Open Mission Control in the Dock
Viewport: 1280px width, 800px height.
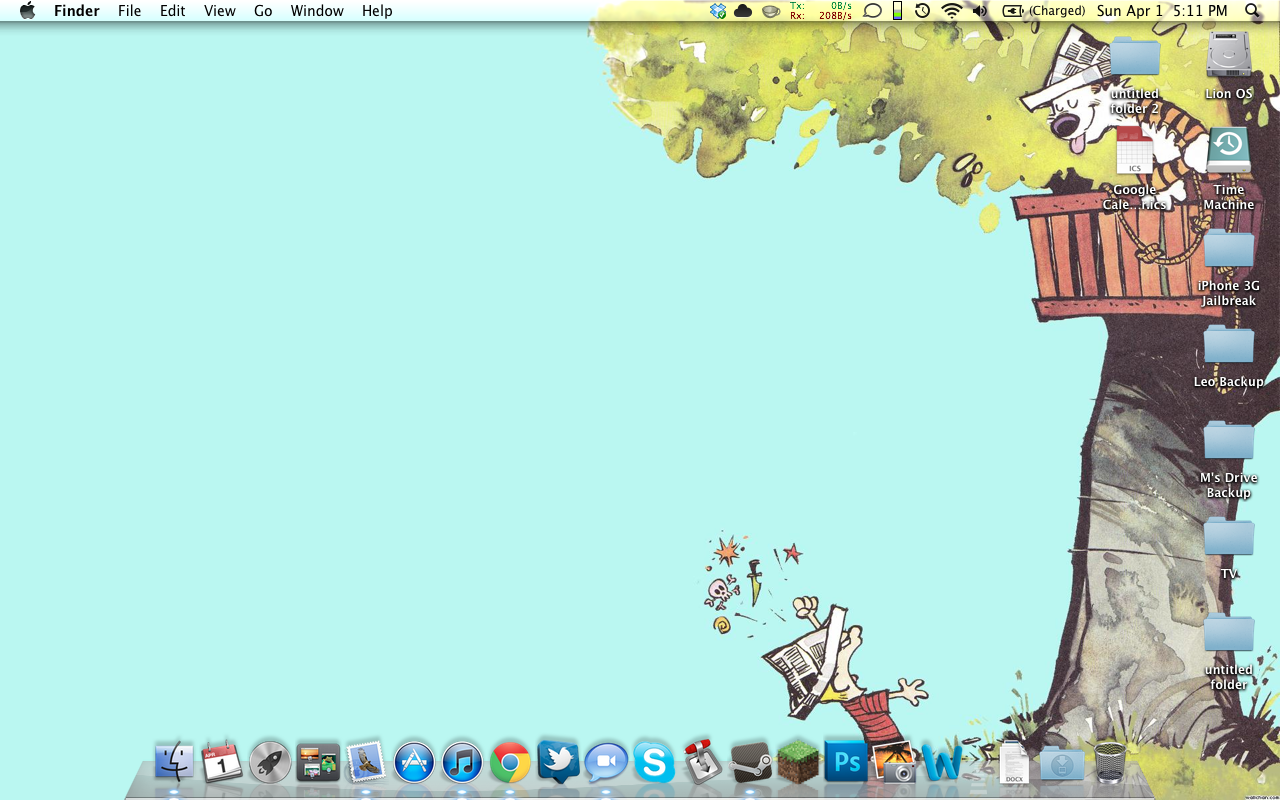[x=318, y=762]
